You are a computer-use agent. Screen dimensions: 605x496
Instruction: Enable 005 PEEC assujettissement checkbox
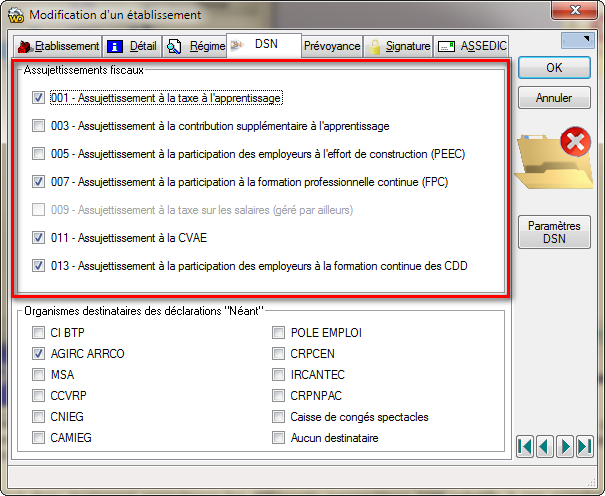38,154
